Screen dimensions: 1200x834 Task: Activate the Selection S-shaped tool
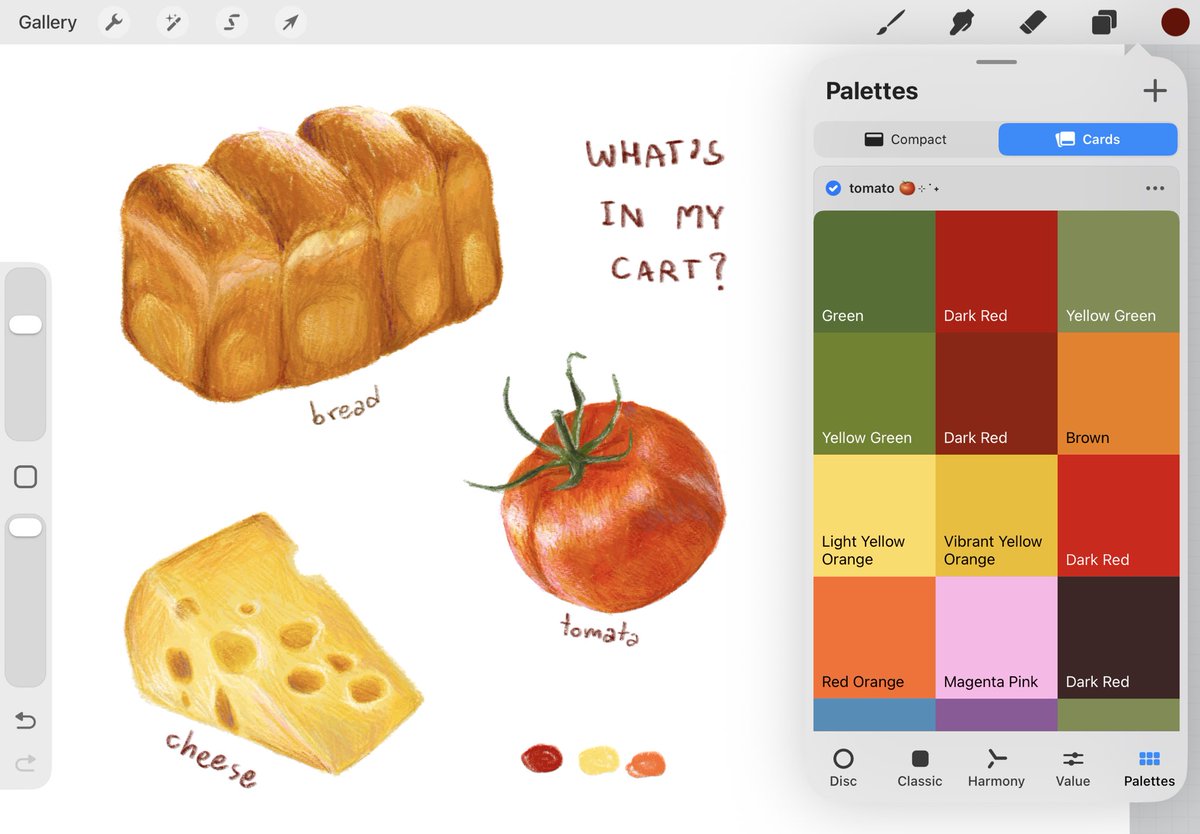tap(232, 22)
